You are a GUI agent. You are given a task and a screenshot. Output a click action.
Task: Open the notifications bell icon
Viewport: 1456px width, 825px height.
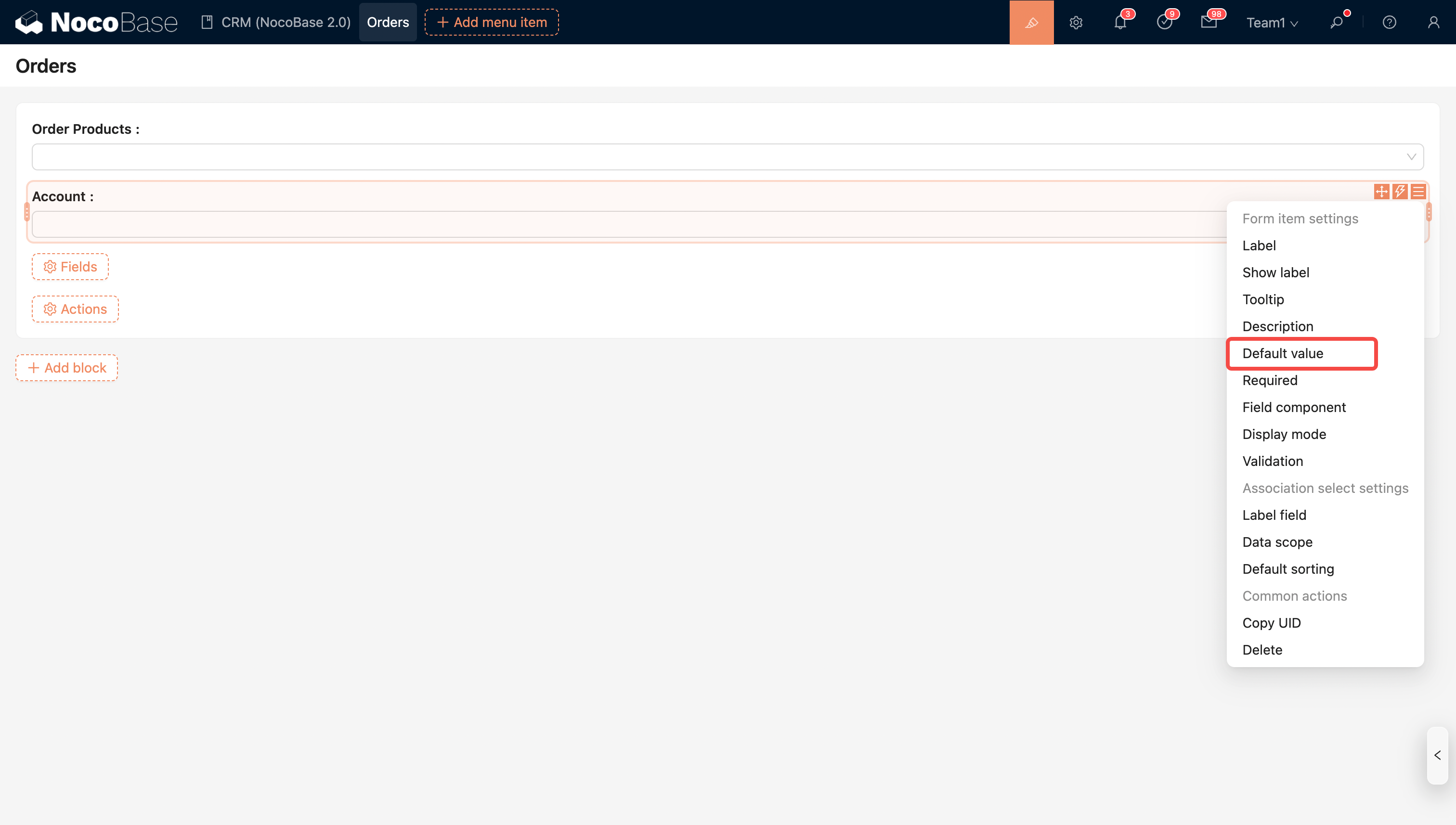[1120, 22]
